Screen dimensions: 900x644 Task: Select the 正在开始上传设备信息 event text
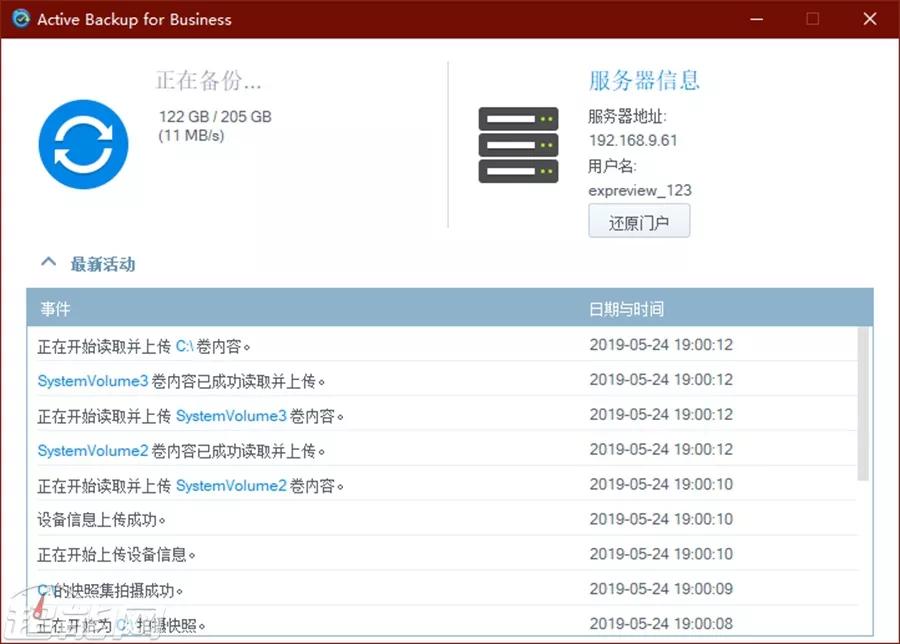click(x=117, y=555)
